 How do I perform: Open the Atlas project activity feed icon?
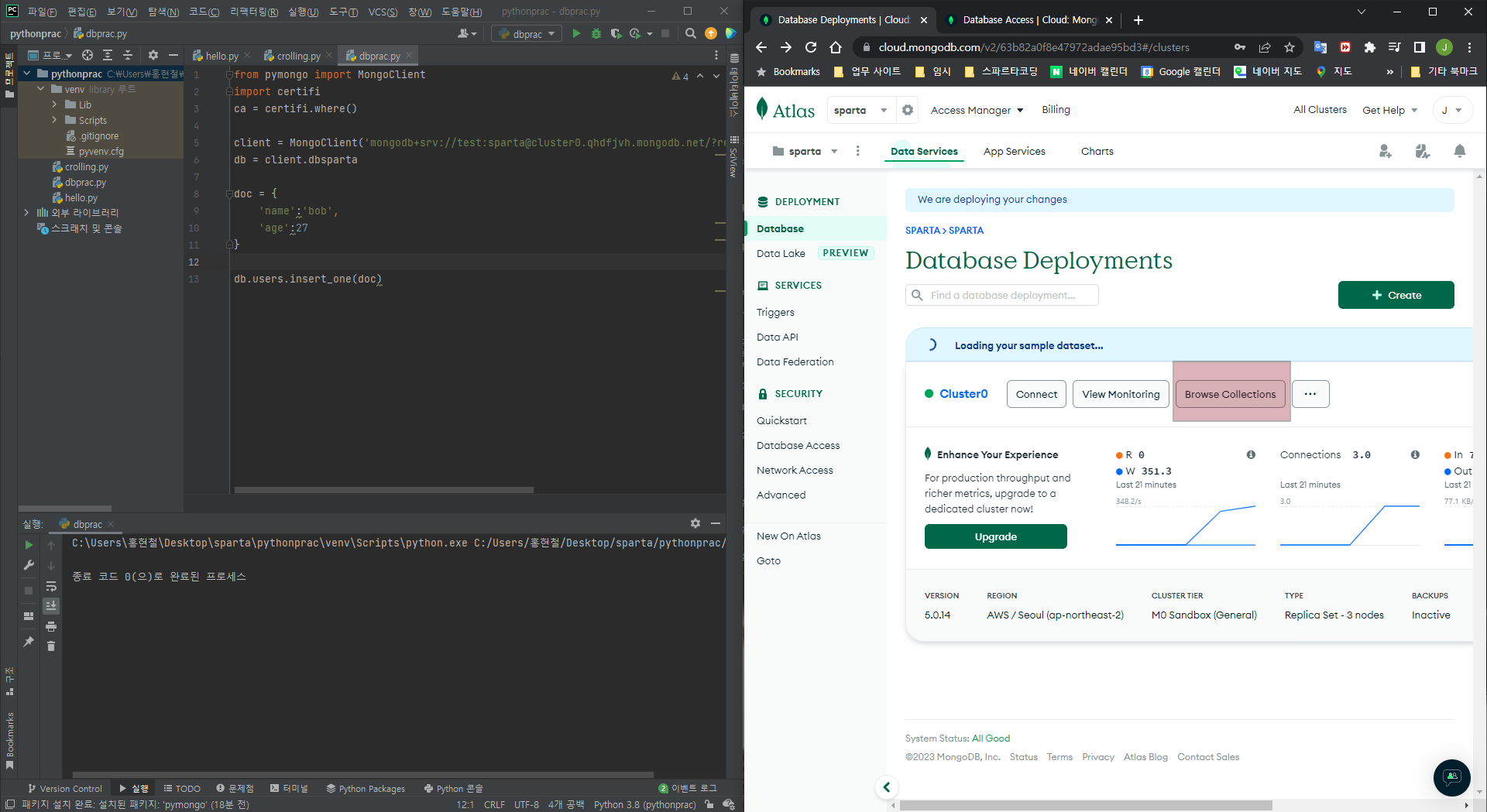pos(1423,151)
